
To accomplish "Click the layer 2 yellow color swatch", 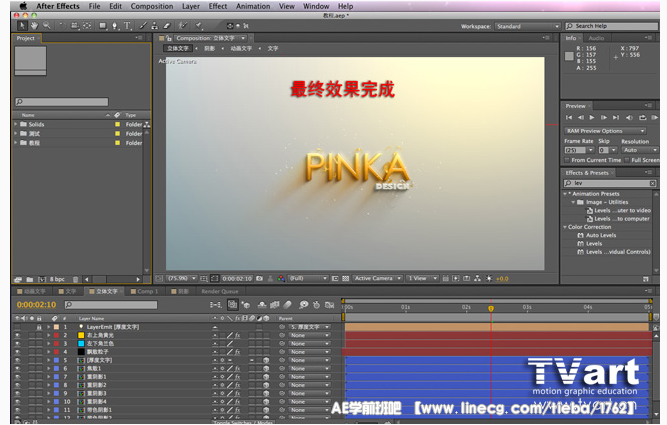I will point(81,335).
